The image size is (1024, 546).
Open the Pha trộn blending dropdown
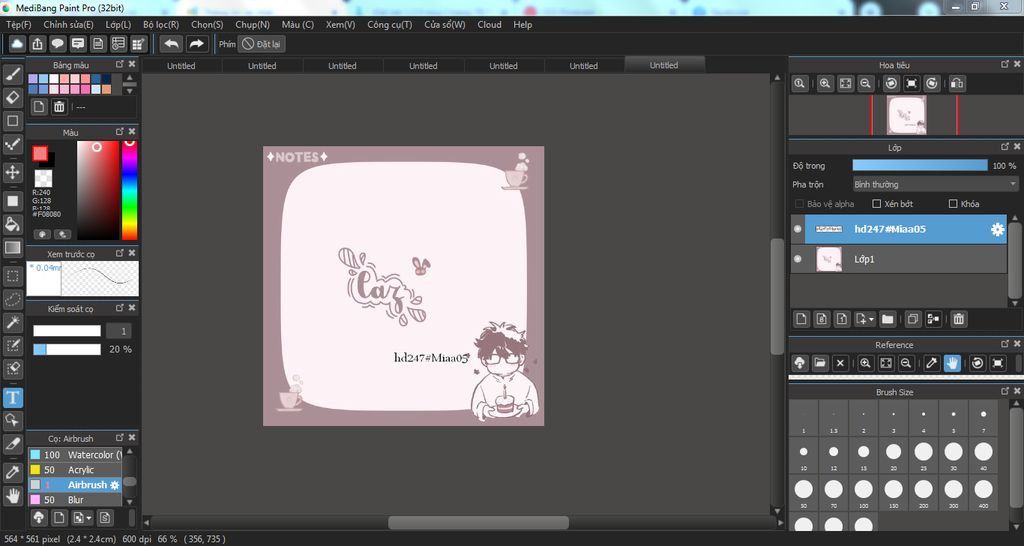pos(935,185)
